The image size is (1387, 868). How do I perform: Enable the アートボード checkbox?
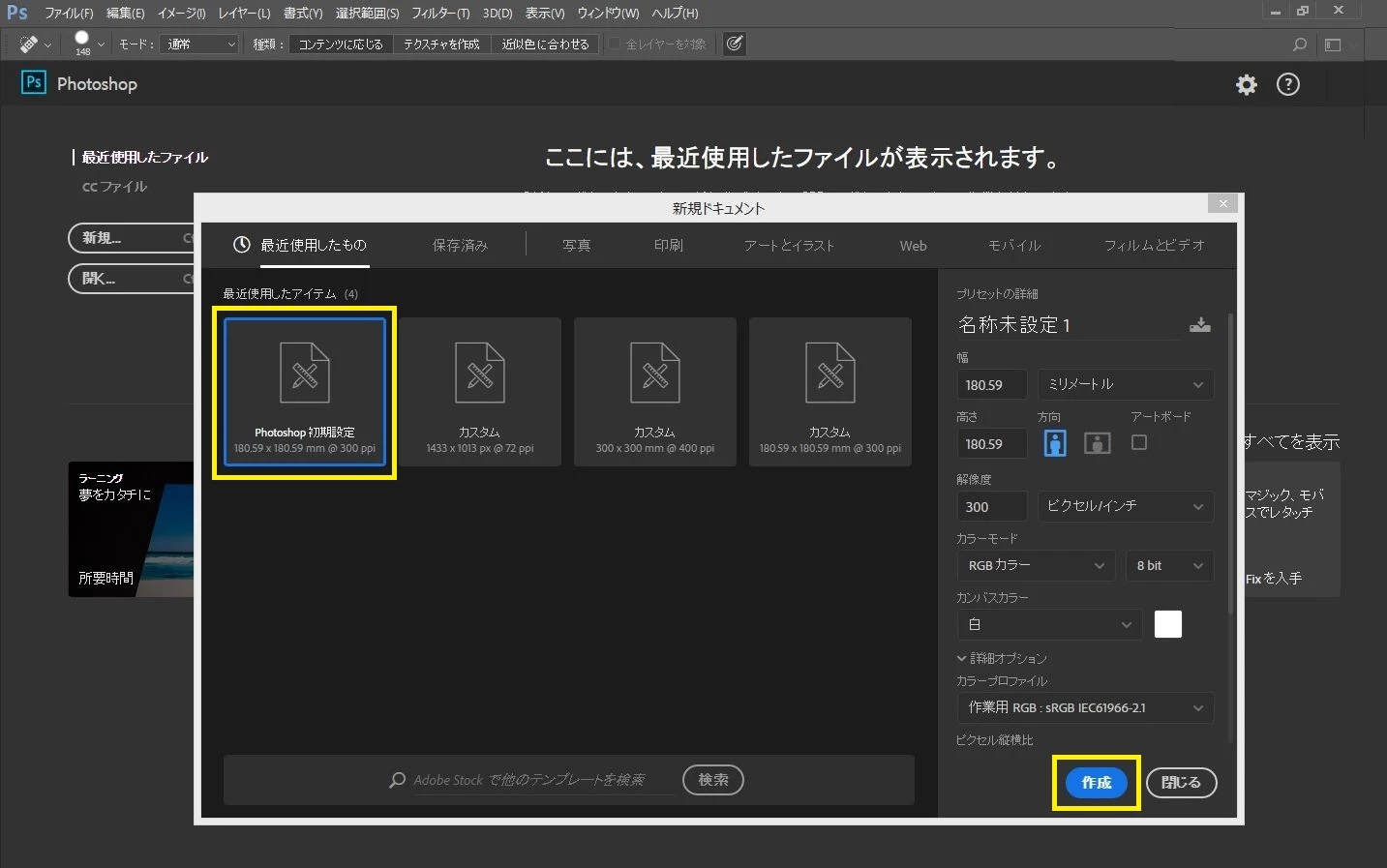pos(1139,442)
